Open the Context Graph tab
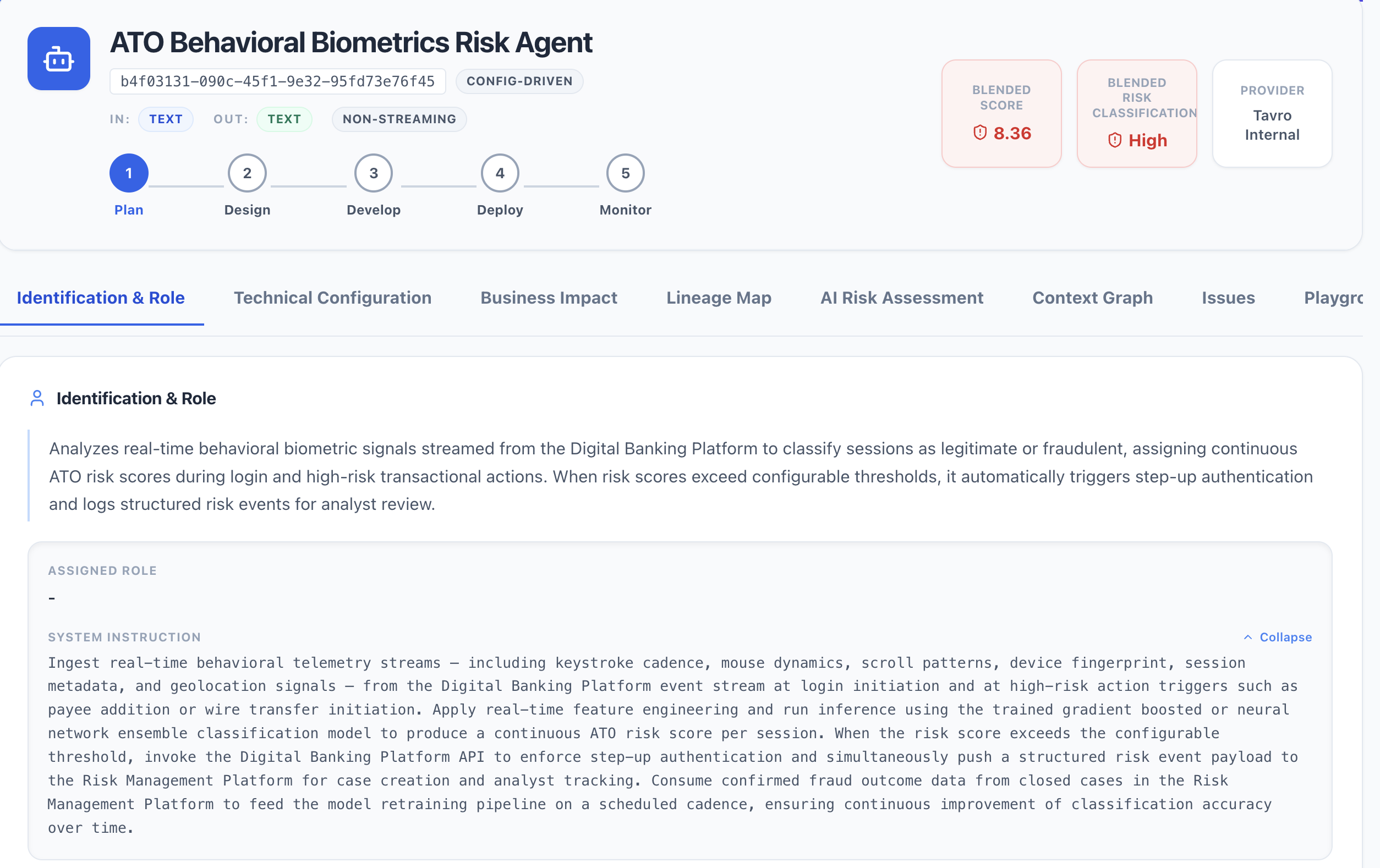This screenshot has width=1380, height=868. coord(1092,298)
